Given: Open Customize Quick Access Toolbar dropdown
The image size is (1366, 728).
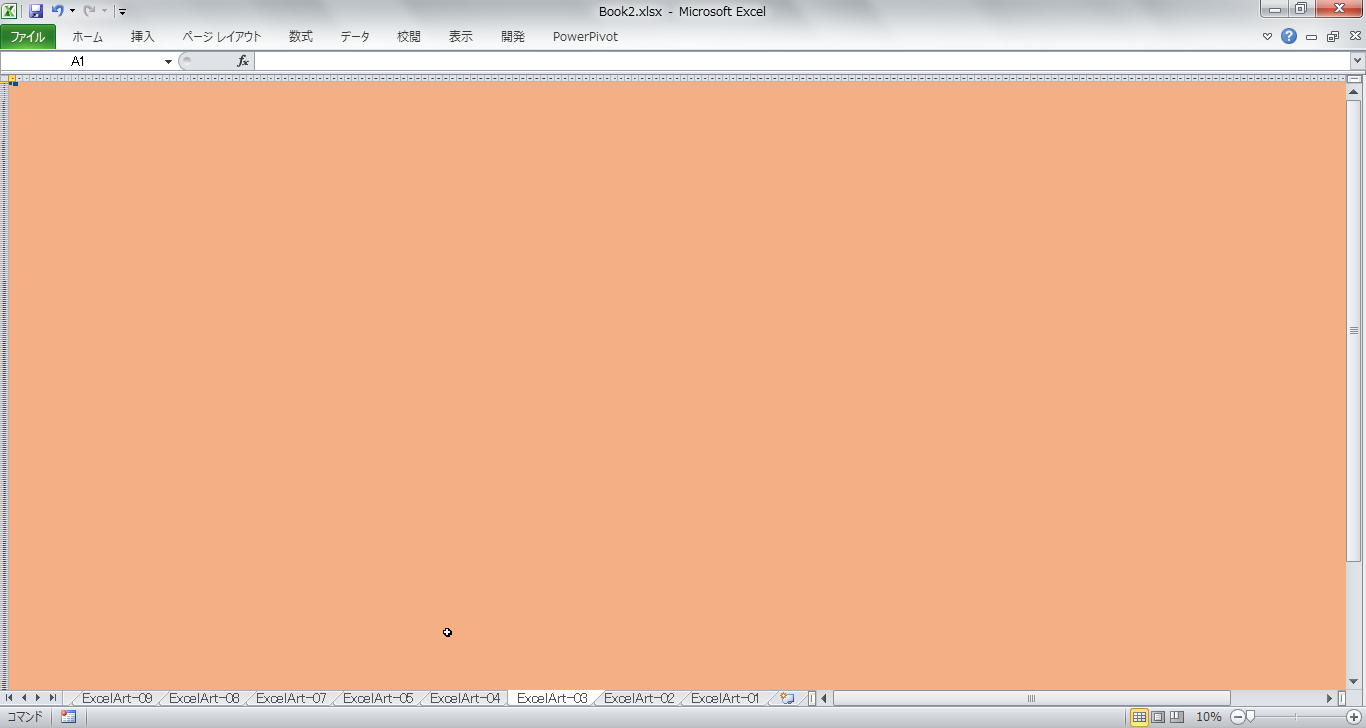Looking at the screenshot, I should tap(122, 12).
